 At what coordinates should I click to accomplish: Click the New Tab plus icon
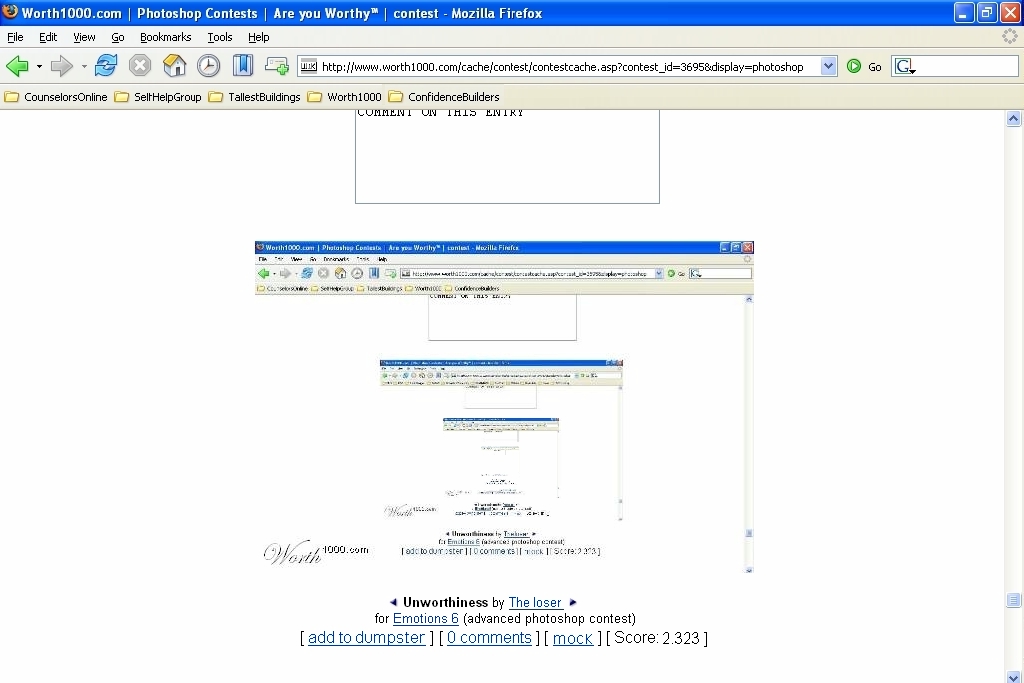pos(276,65)
